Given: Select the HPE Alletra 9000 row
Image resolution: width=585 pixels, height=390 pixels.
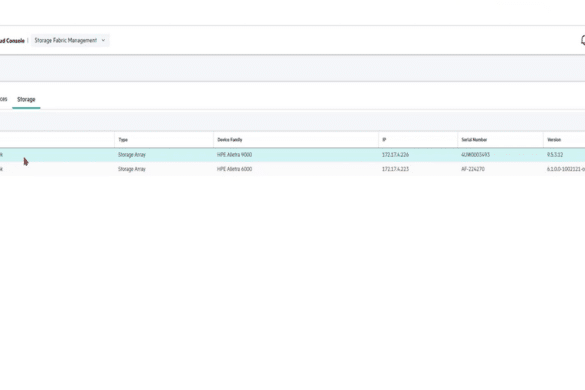Looking at the screenshot, I should [292, 155].
